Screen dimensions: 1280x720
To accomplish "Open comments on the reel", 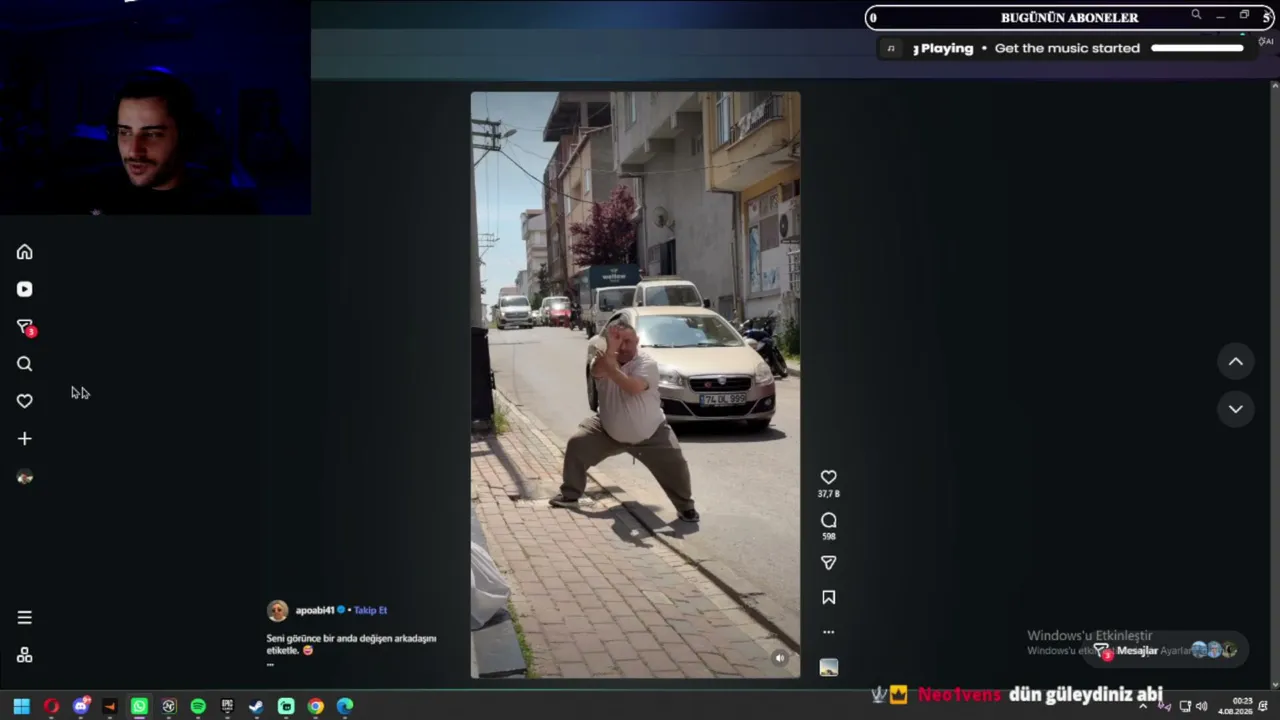I will 828,520.
